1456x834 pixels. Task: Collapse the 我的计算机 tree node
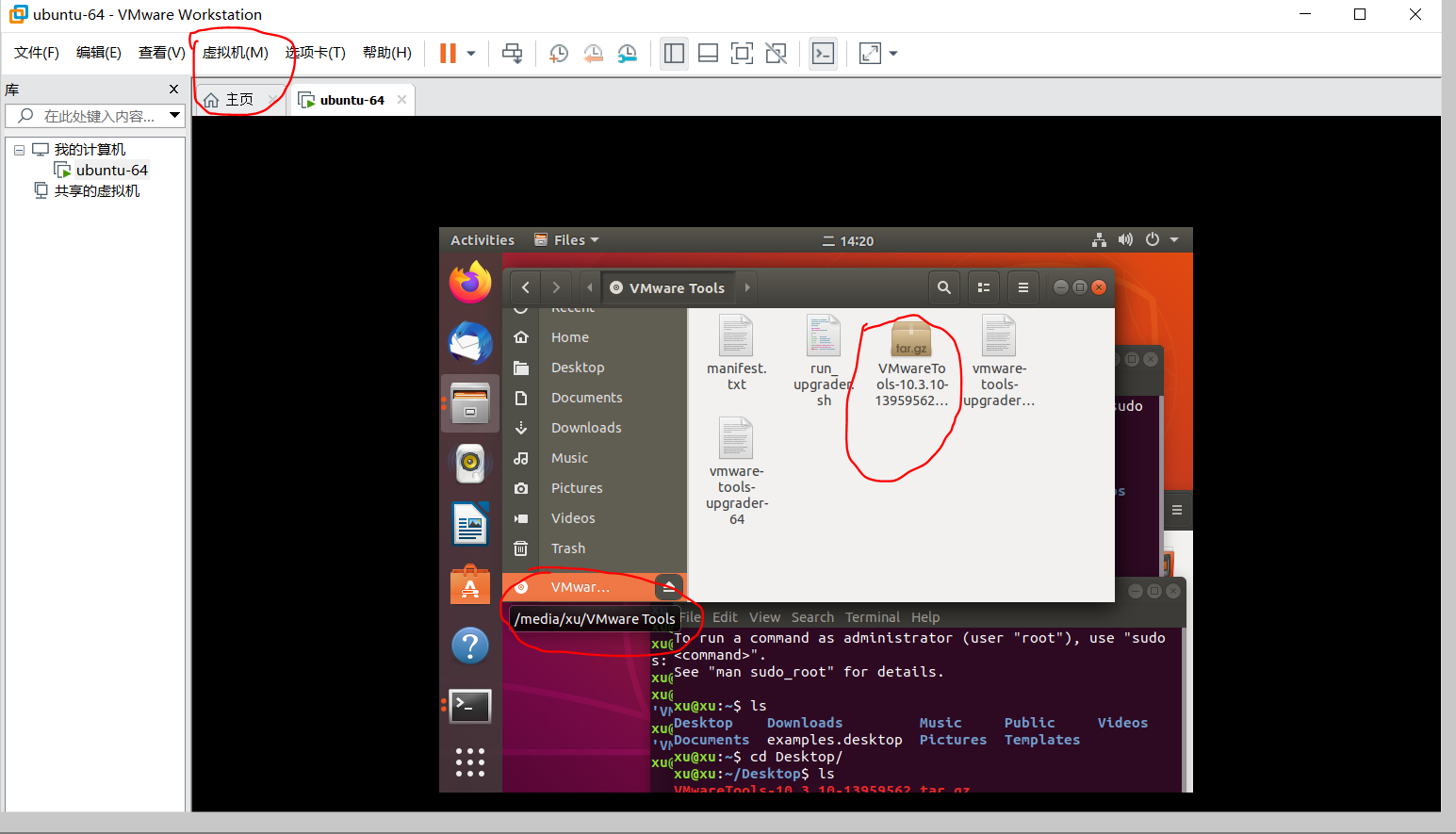pos(19,150)
